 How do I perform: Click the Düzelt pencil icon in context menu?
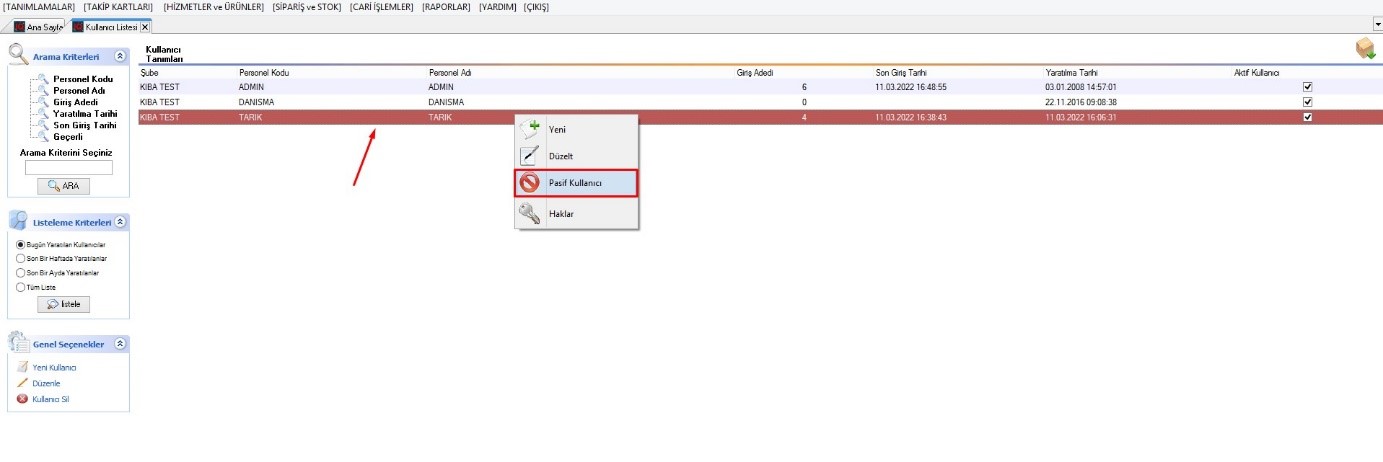pyautogui.click(x=530, y=156)
